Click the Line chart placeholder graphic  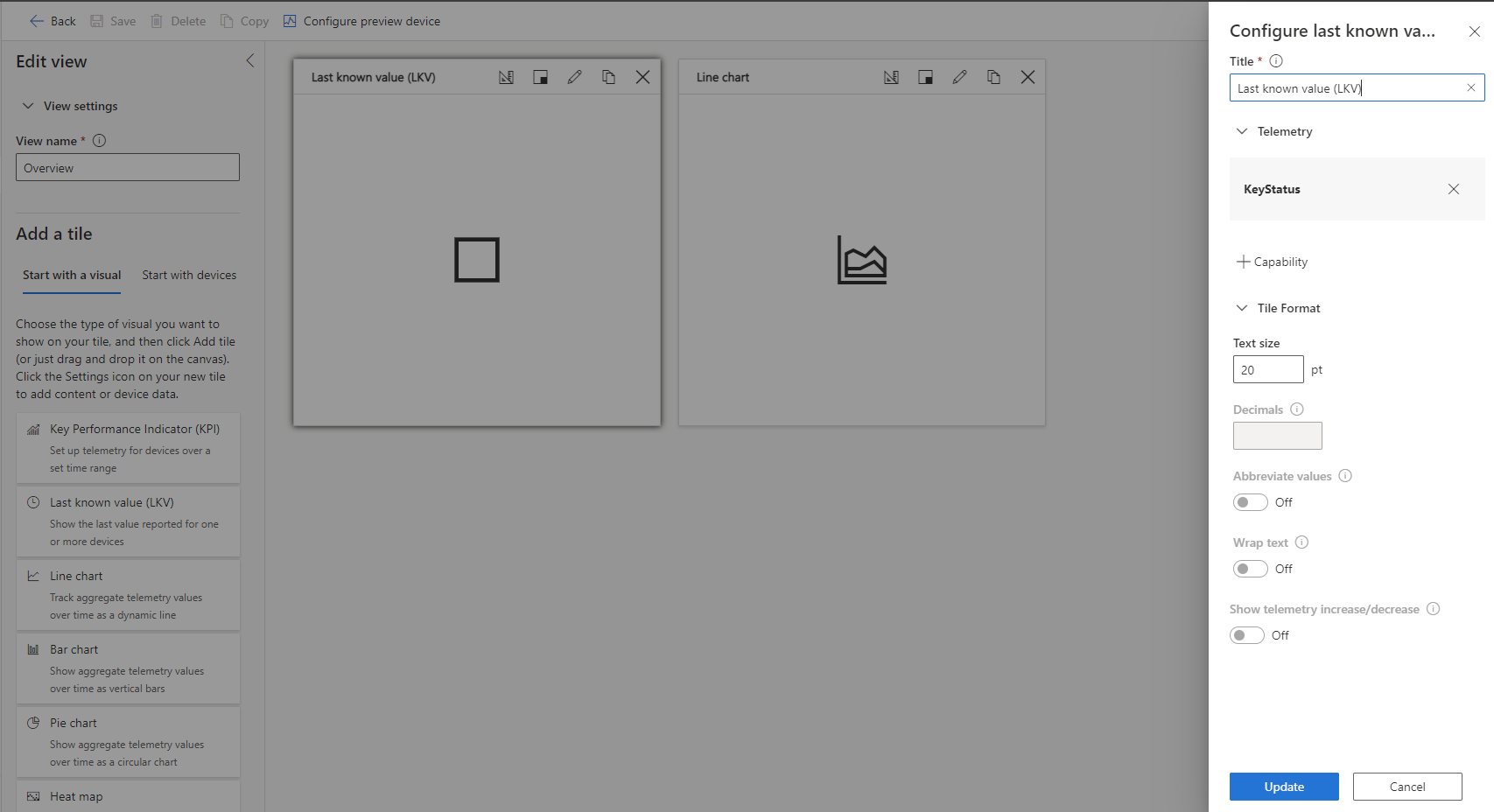pyautogui.click(x=862, y=260)
